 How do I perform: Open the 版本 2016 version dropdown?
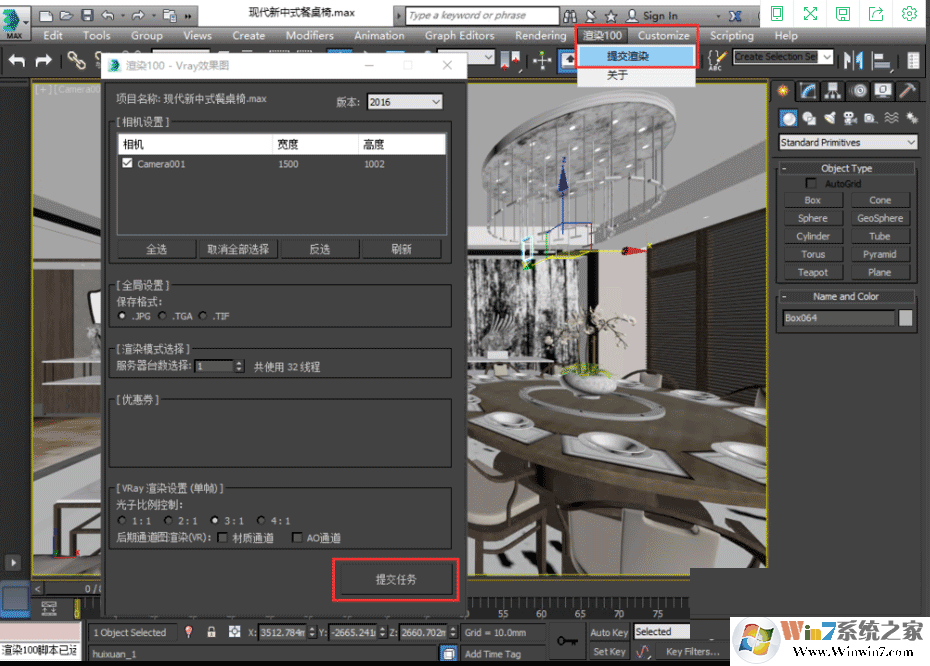point(405,102)
